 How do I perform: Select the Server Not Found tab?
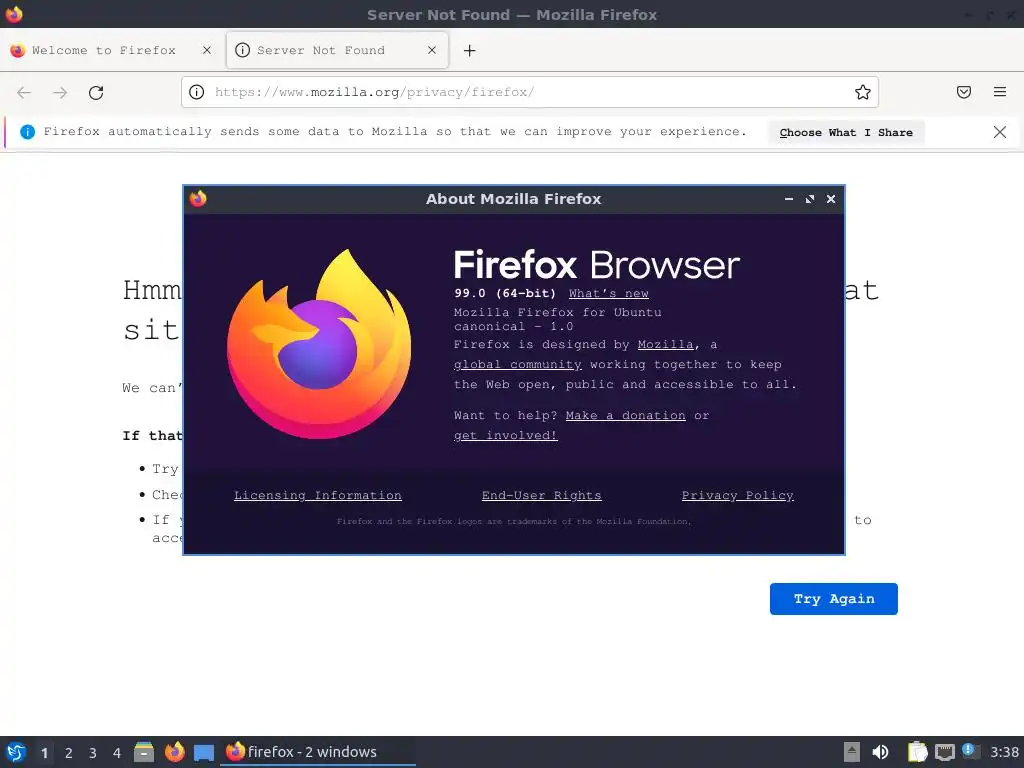pyautogui.click(x=337, y=50)
